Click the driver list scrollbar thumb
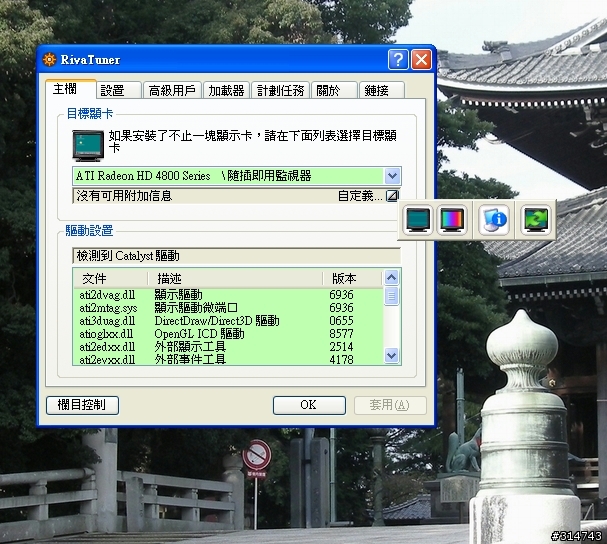Screen dimensions: 607x544 [x=391, y=296]
